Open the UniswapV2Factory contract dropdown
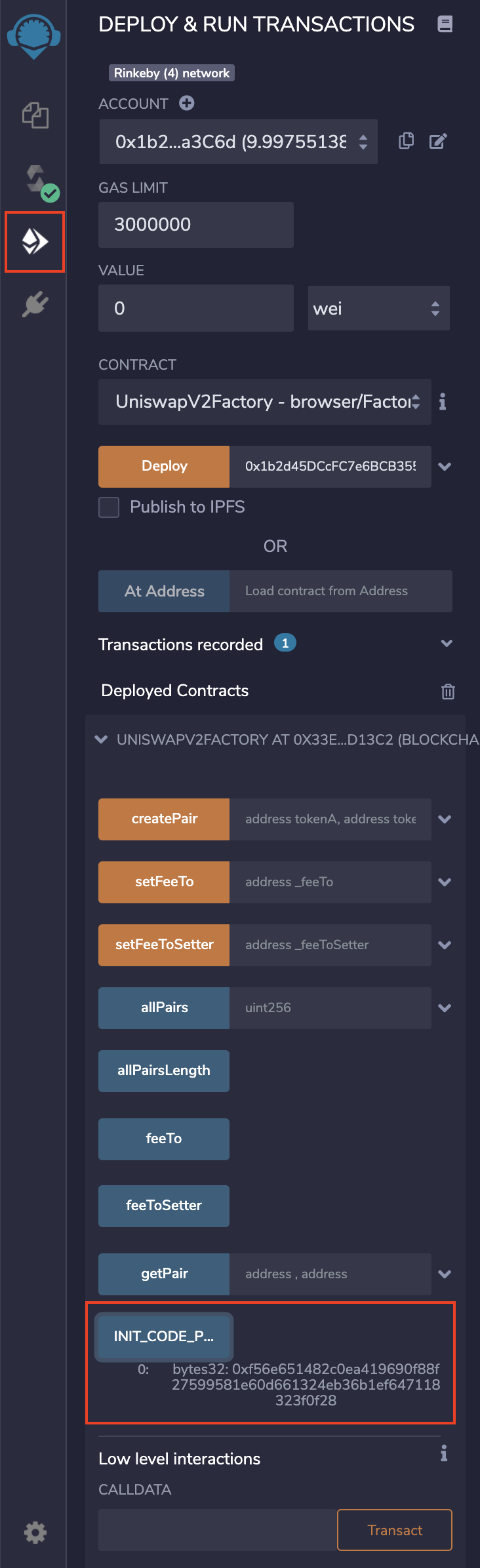This screenshot has width=480, height=1568. 264,401
